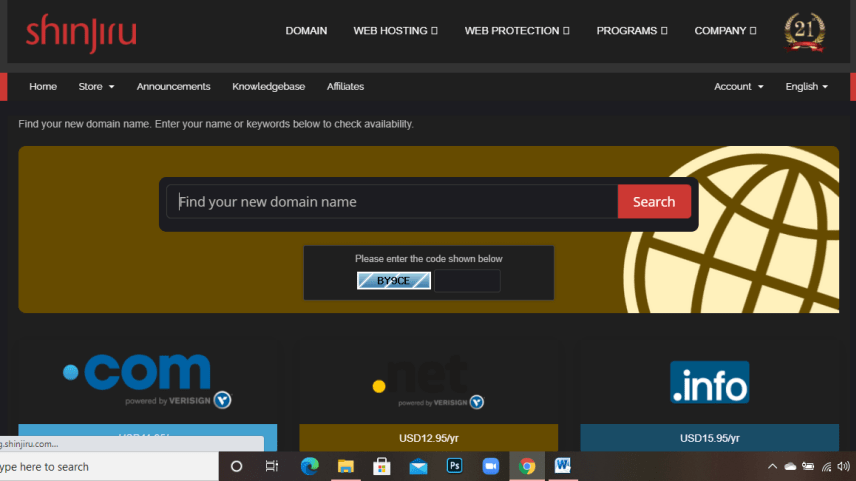Click the battery tray icon

(x=808, y=466)
